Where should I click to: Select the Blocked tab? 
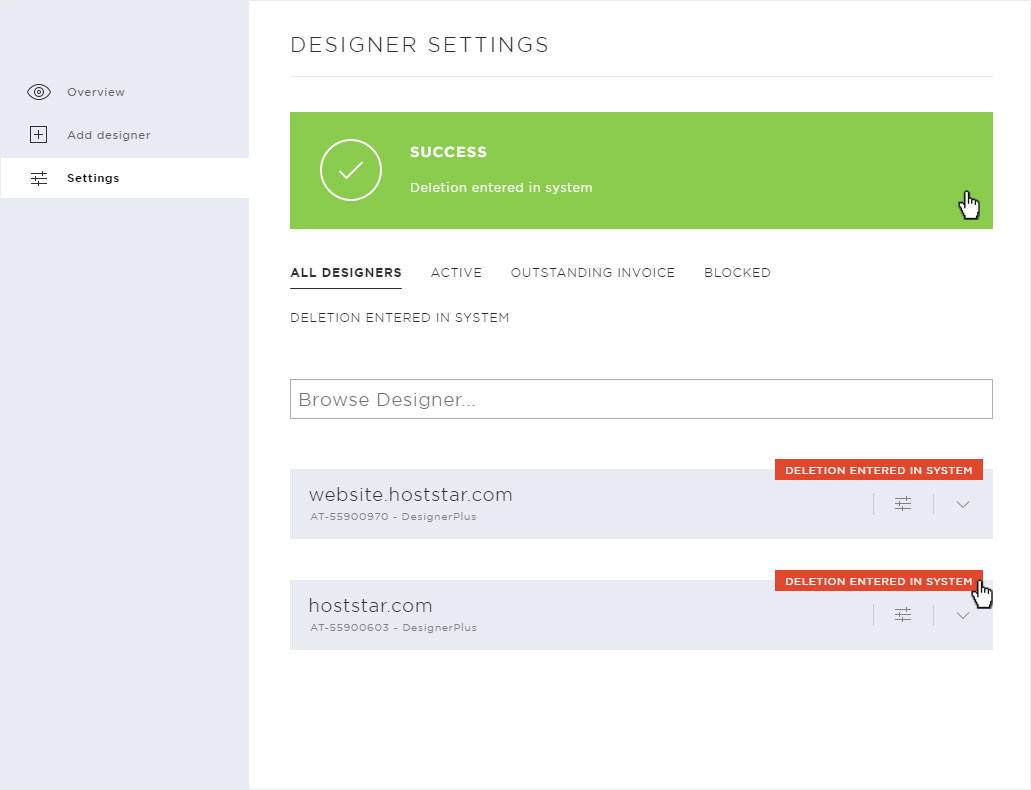737,272
